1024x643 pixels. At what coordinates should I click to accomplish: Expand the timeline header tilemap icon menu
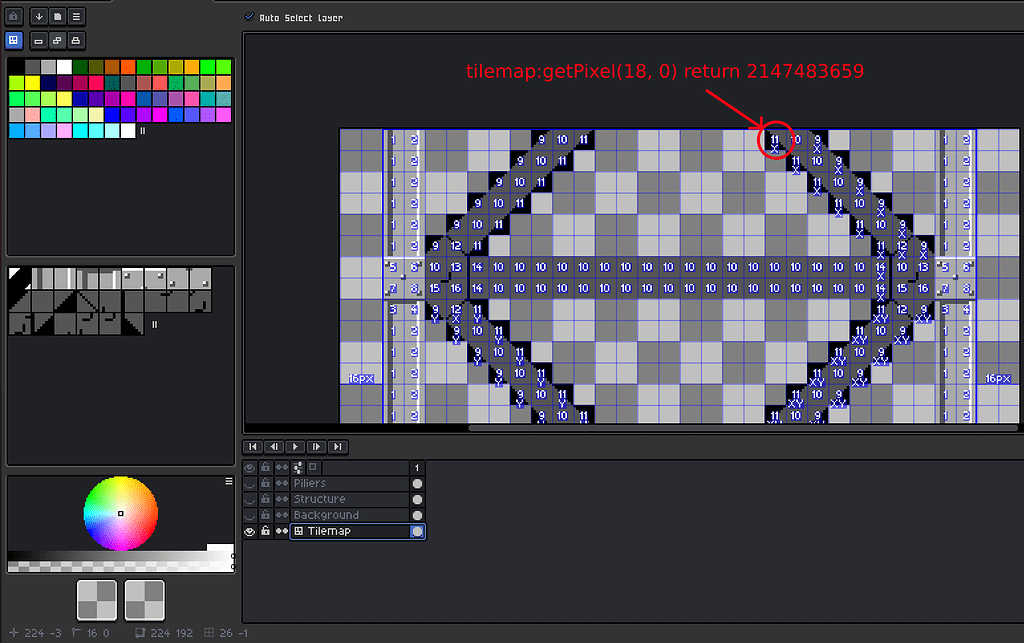click(313, 467)
